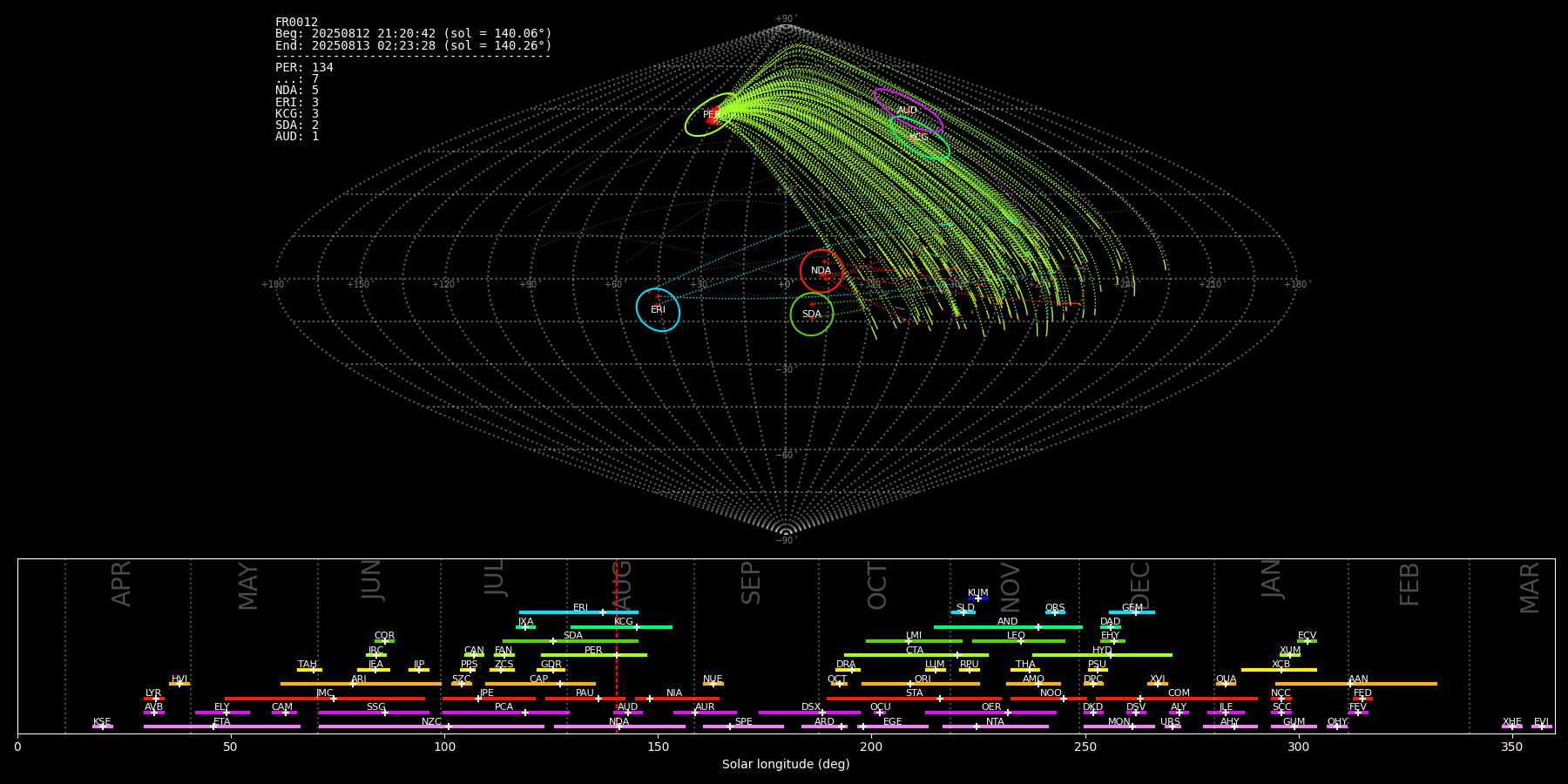Viewport: 1568px width, 784px height.
Task: Select the End: 20250813 timestamp line
Action: coord(414,45)
